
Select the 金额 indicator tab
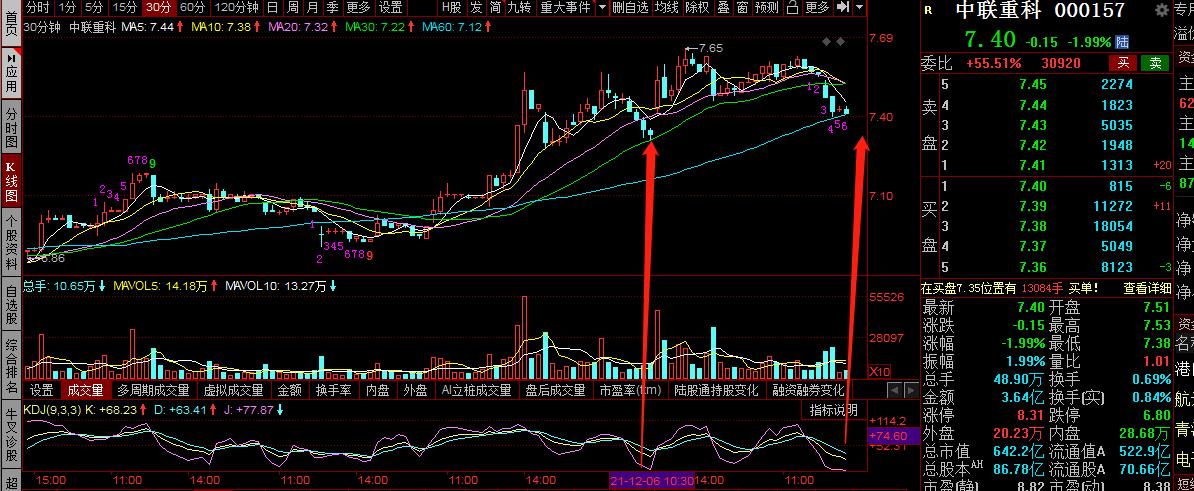pyautogui.click(x=289, y=391)
